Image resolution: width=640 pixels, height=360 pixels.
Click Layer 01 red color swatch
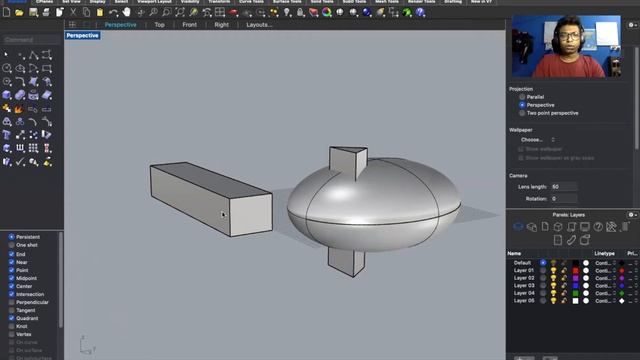point(576,271)
